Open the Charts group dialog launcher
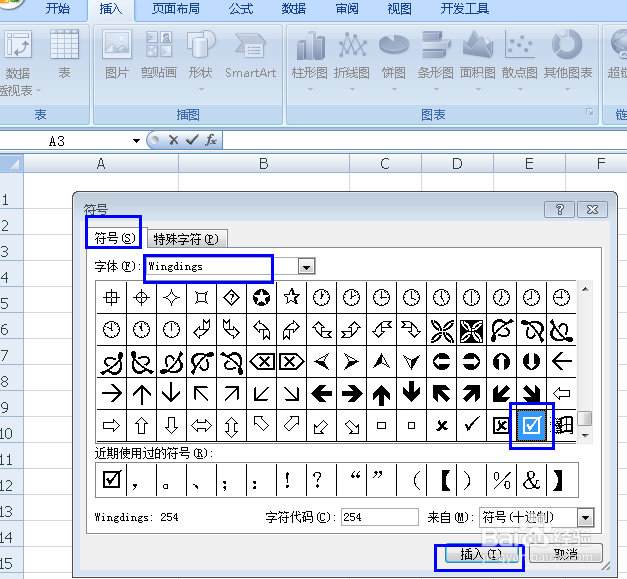 (589, 112)
